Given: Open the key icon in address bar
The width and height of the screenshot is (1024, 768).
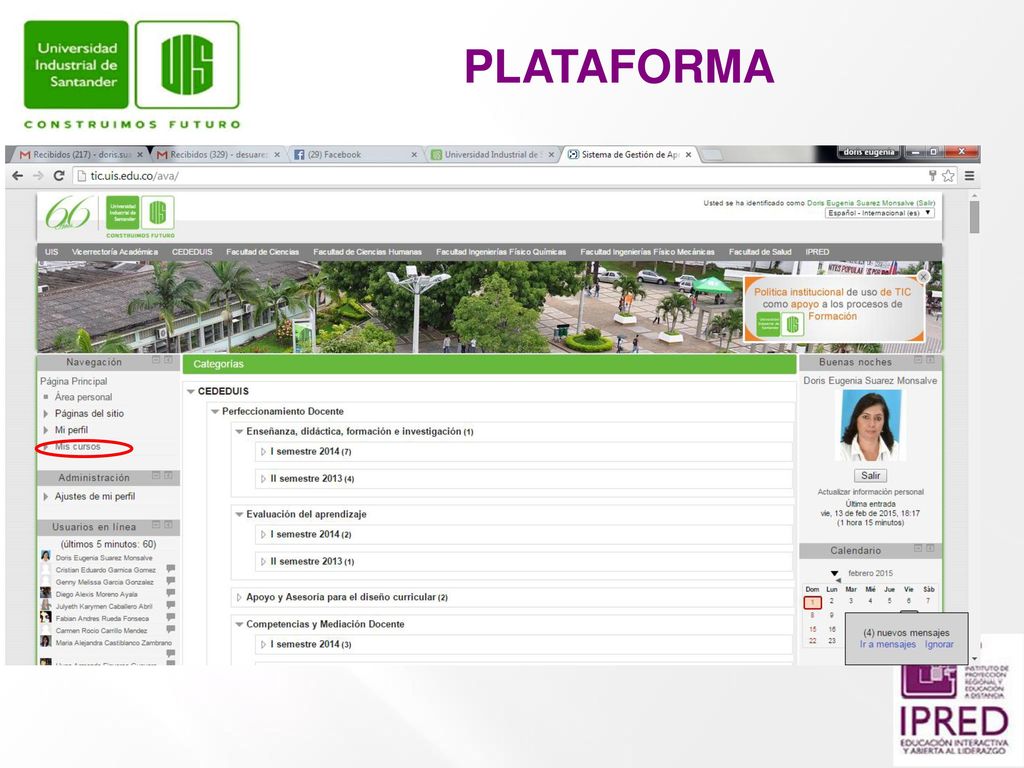Looking at the screenshot, I should (932, 176).
